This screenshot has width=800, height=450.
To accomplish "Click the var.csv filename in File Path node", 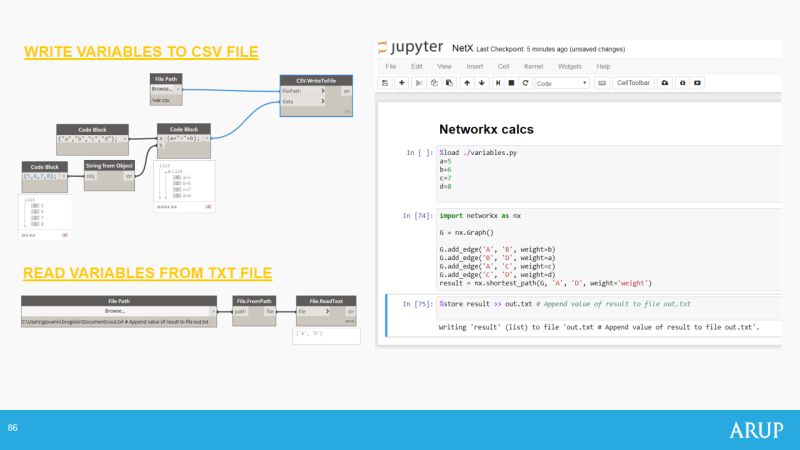I will pos(161,100).
